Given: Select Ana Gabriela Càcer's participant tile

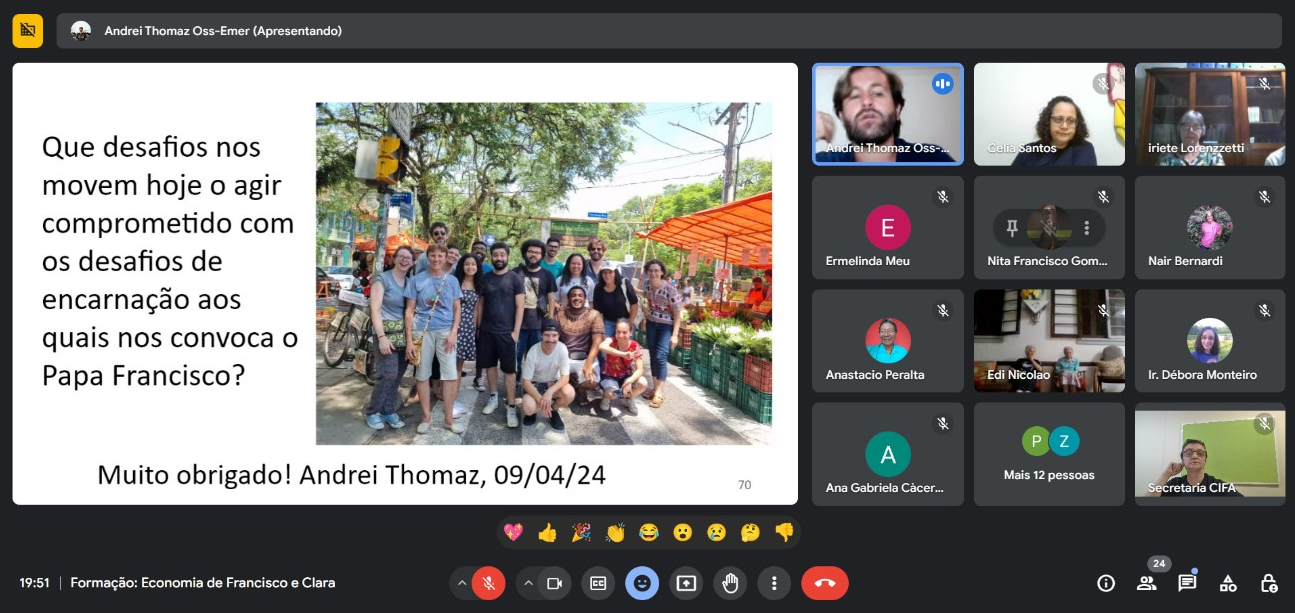Looking at the screenshot, I should pyautogui.click(x=888, y=454).
